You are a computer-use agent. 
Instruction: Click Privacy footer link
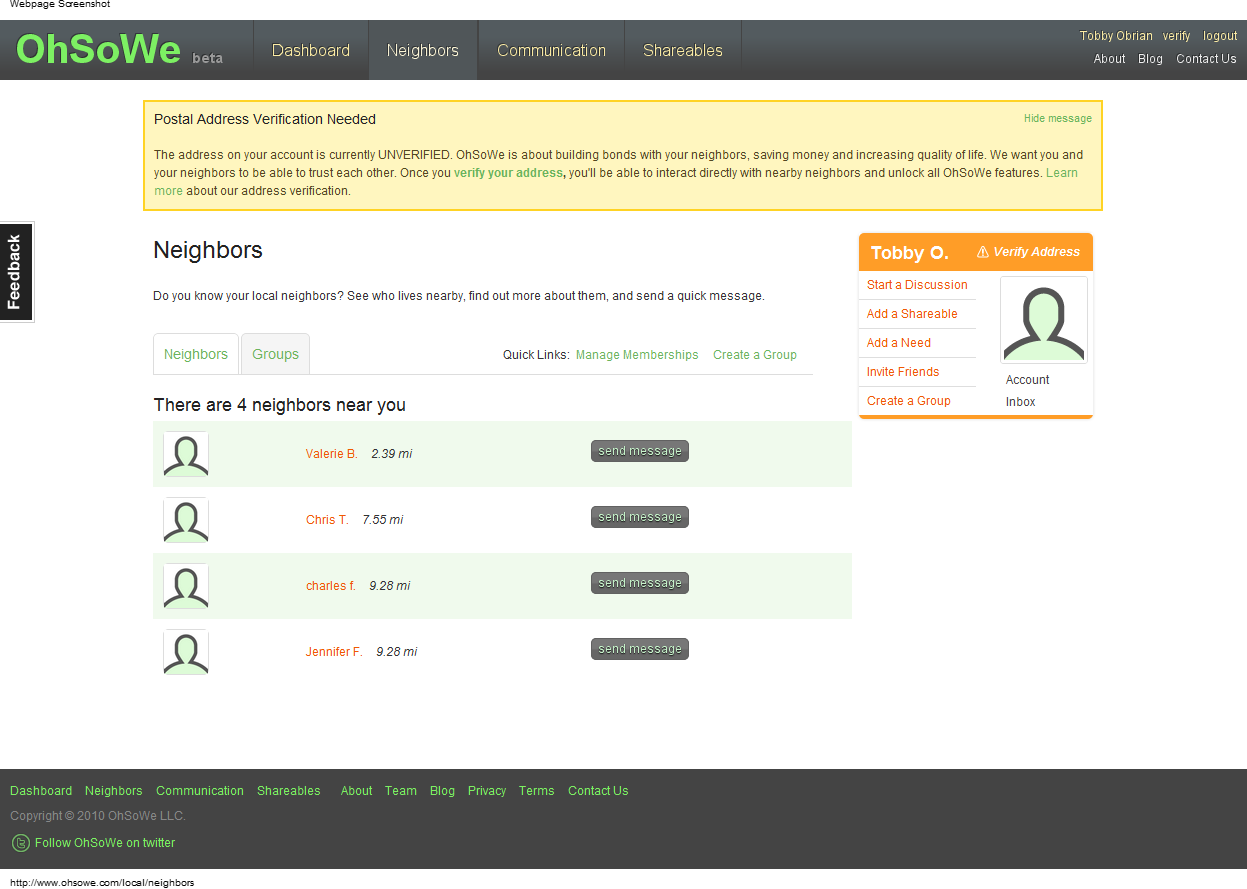point(487,791)
